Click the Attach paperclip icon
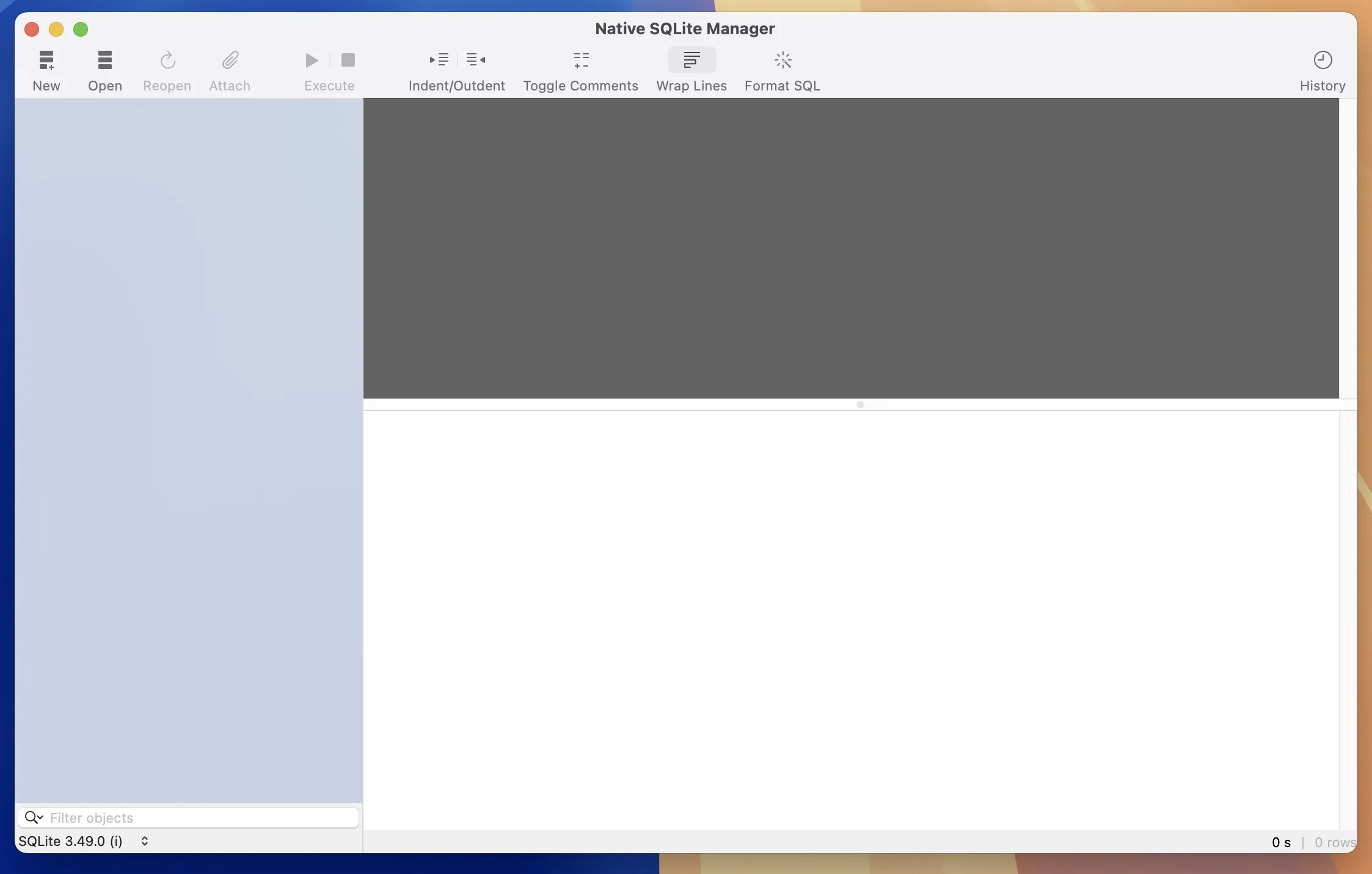 [x=230, y=61]
